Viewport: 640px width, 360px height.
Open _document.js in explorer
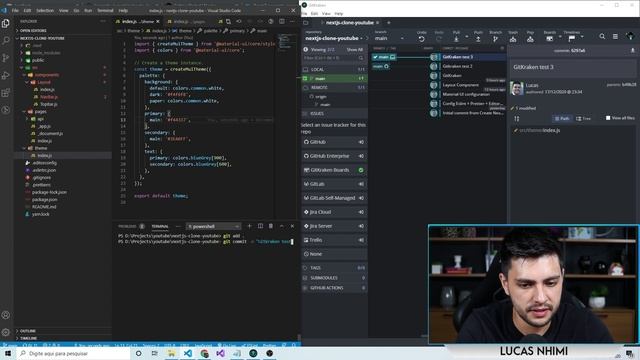(51, 133)
